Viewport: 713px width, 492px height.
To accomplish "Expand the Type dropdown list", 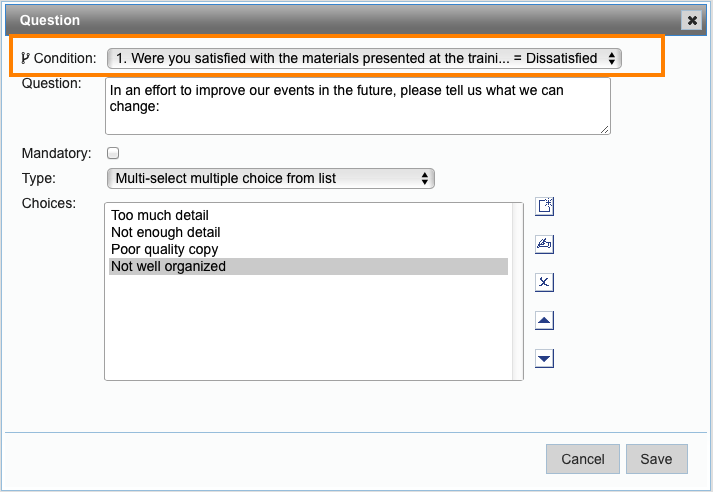I will click(270, 179).
